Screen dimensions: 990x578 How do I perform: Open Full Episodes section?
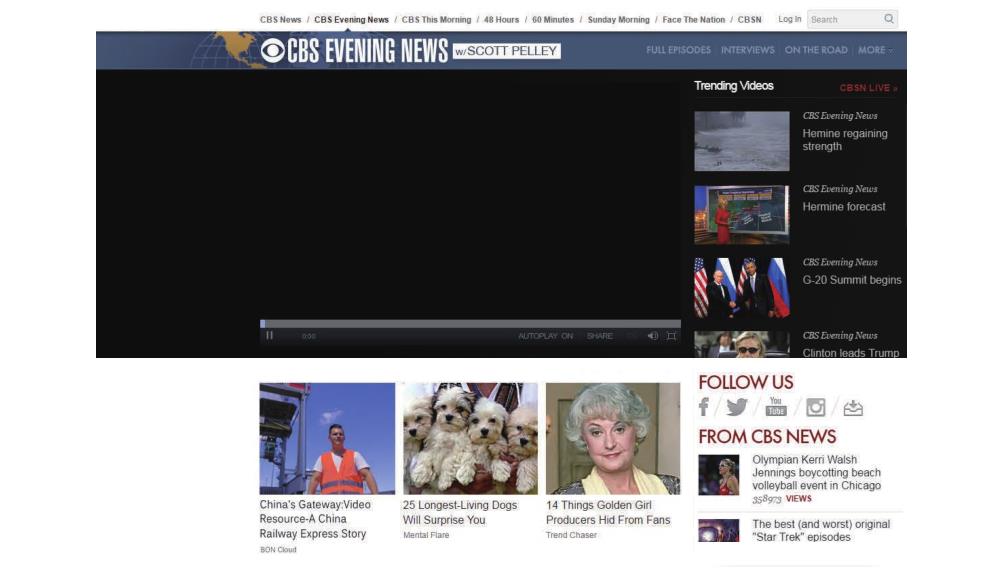pyautogui.click(x=678, y=50)
